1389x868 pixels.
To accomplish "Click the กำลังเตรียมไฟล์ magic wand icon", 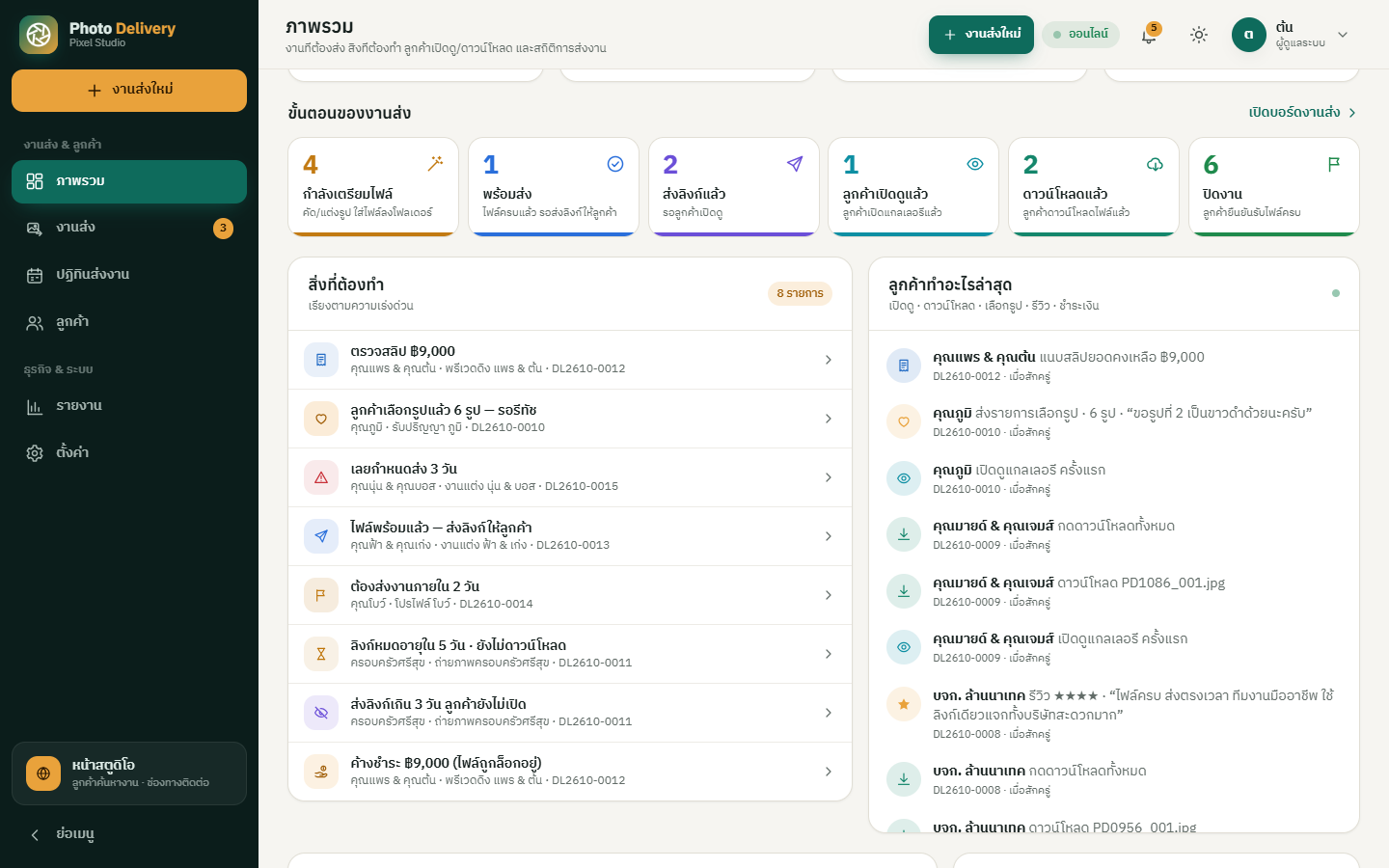I will [436, 164].
